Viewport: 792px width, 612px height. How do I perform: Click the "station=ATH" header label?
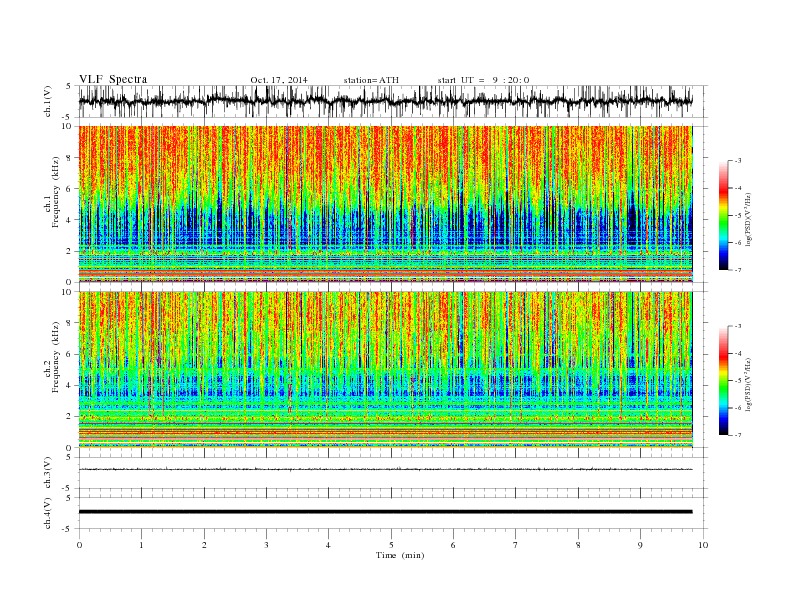click(371, 80)
